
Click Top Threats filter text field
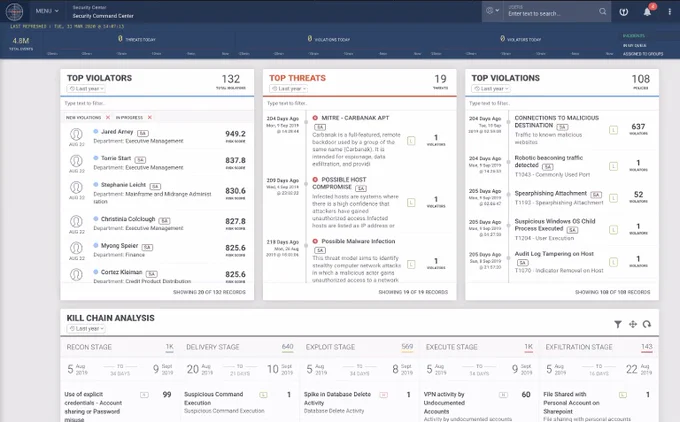click(x=360, y=103)
